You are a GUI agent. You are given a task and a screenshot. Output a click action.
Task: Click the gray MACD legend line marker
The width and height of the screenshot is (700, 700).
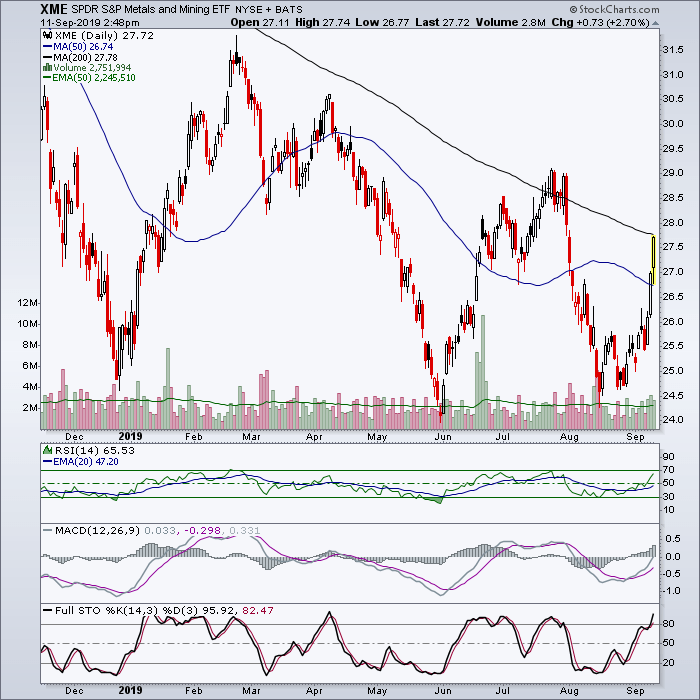click(x=47, y=530)
